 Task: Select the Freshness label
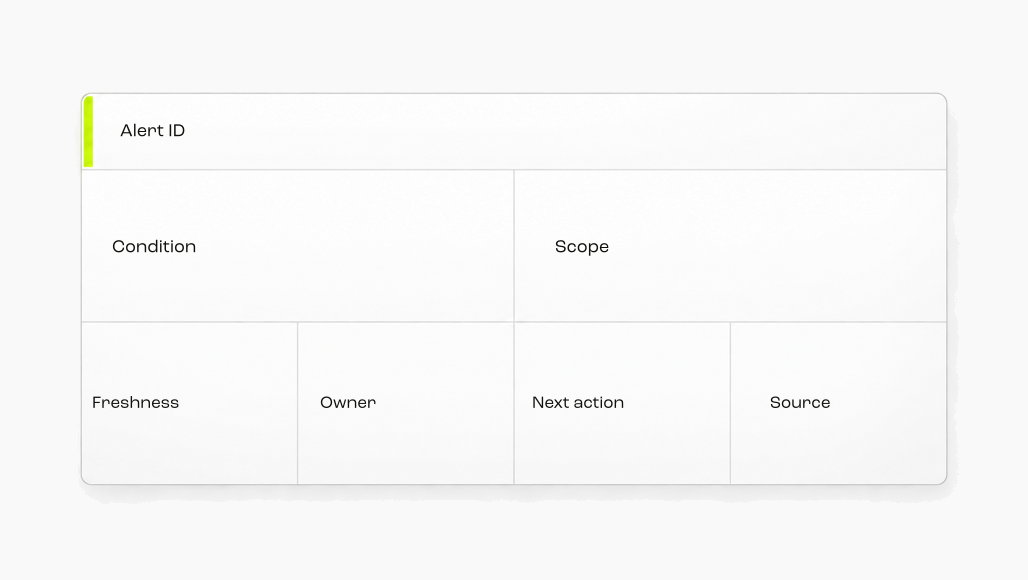click(135, 402)
